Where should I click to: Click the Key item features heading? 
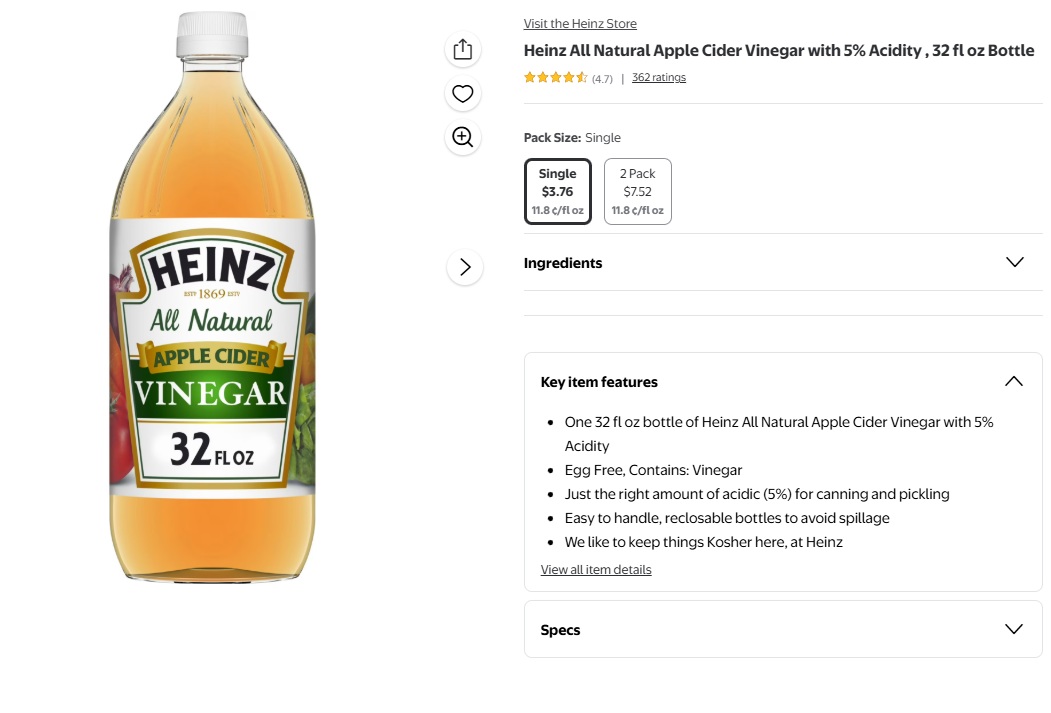(599, 382)
